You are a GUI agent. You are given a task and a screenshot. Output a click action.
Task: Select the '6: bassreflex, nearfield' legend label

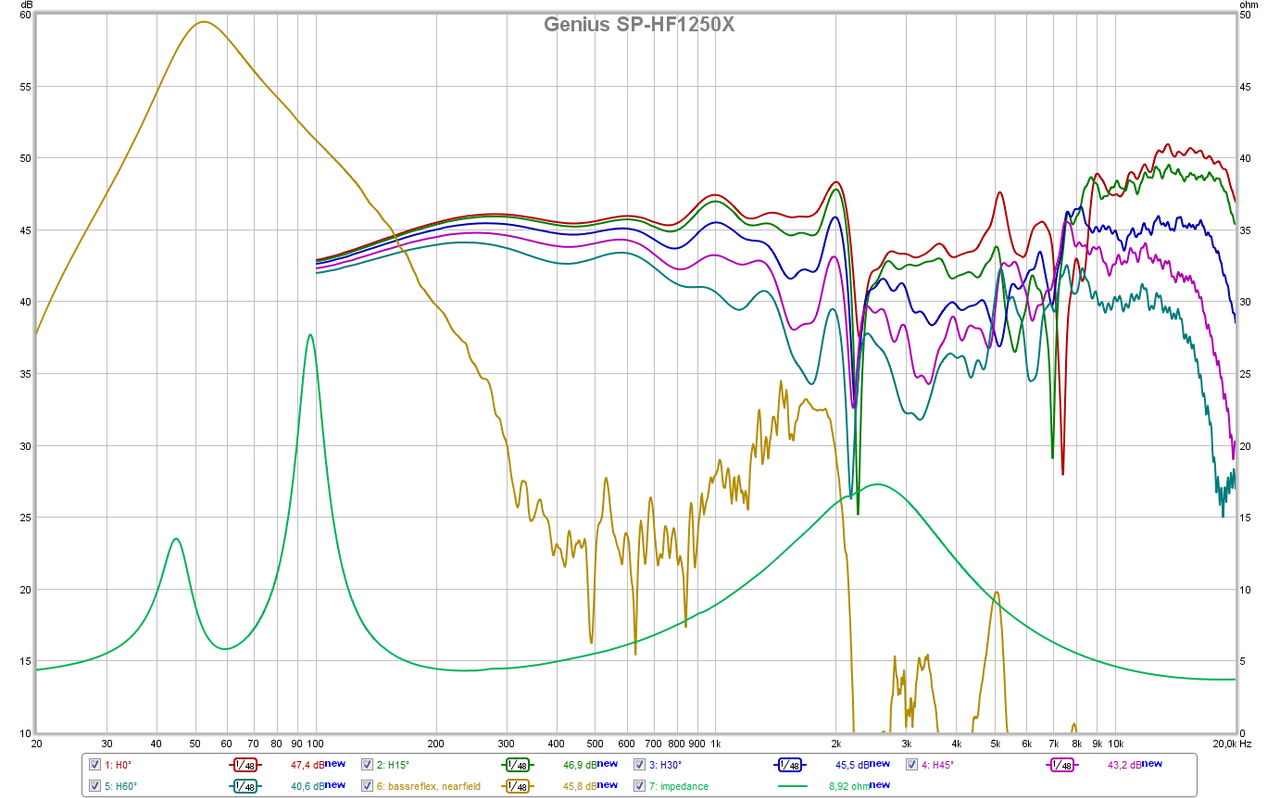[429, 786]
